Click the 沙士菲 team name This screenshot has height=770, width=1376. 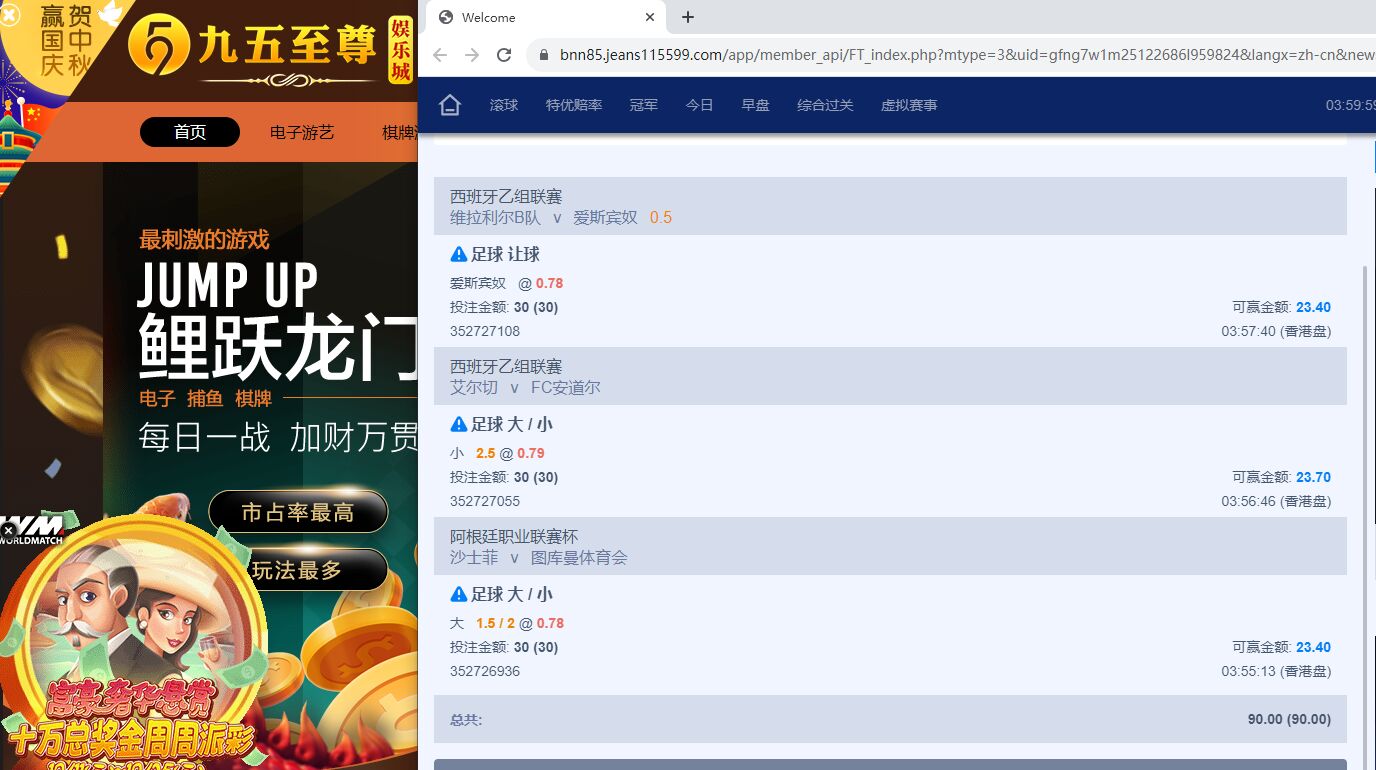[x=474, y=557]
